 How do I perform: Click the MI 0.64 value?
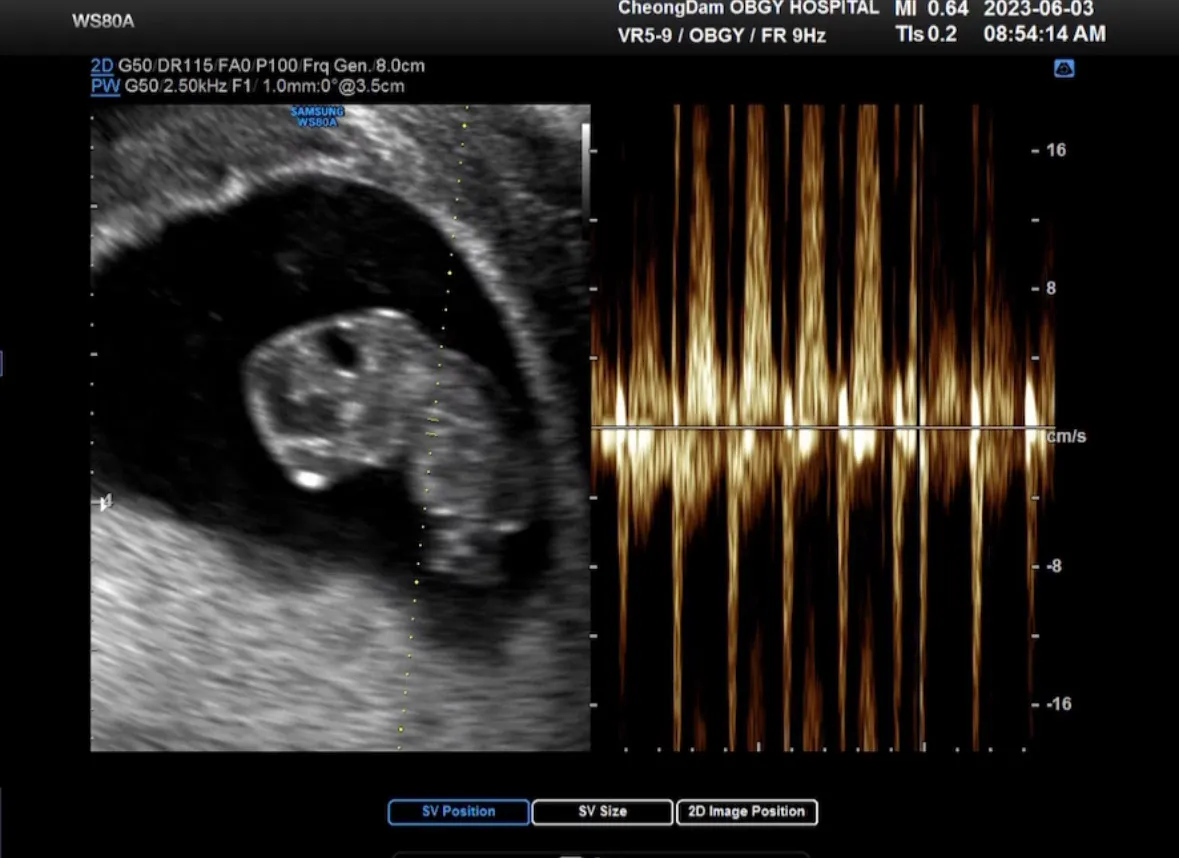[932, 9]
